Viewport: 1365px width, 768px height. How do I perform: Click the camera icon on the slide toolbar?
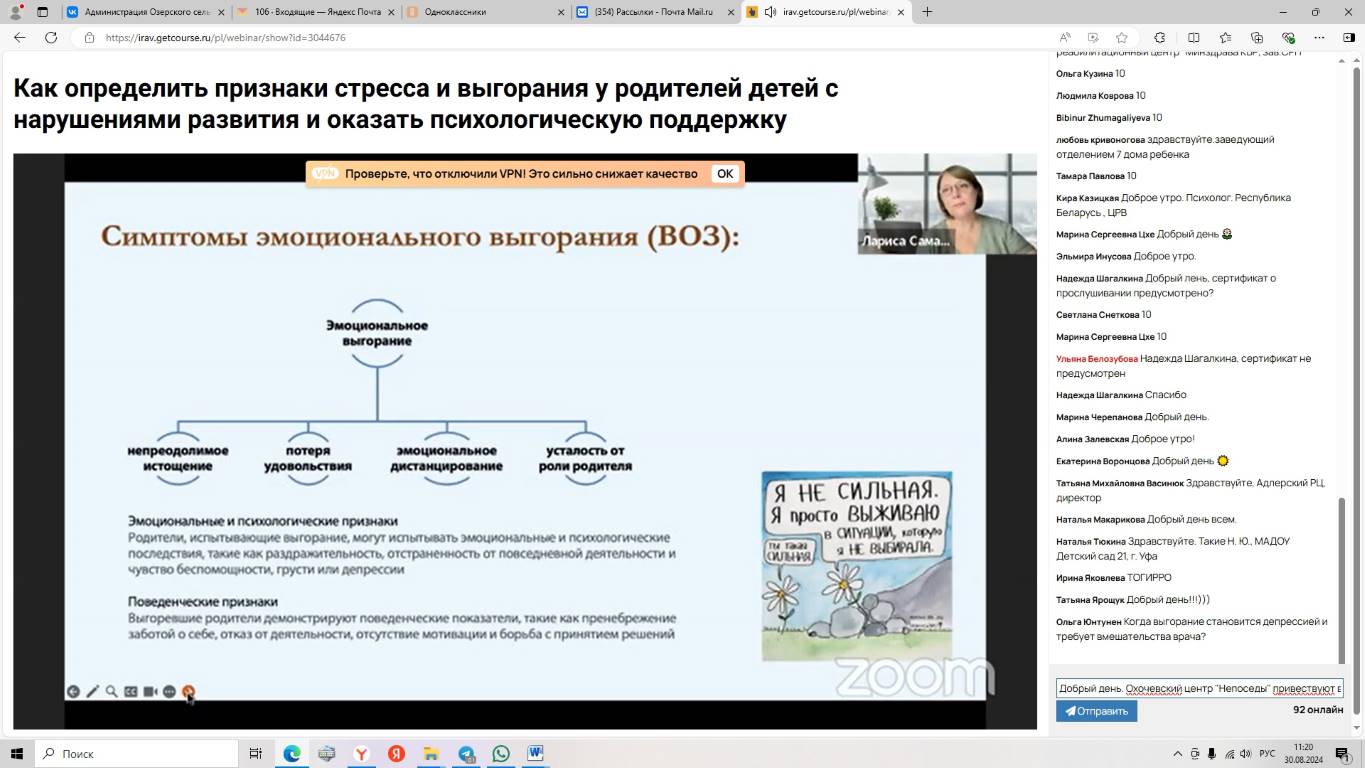tap(150, 691)
